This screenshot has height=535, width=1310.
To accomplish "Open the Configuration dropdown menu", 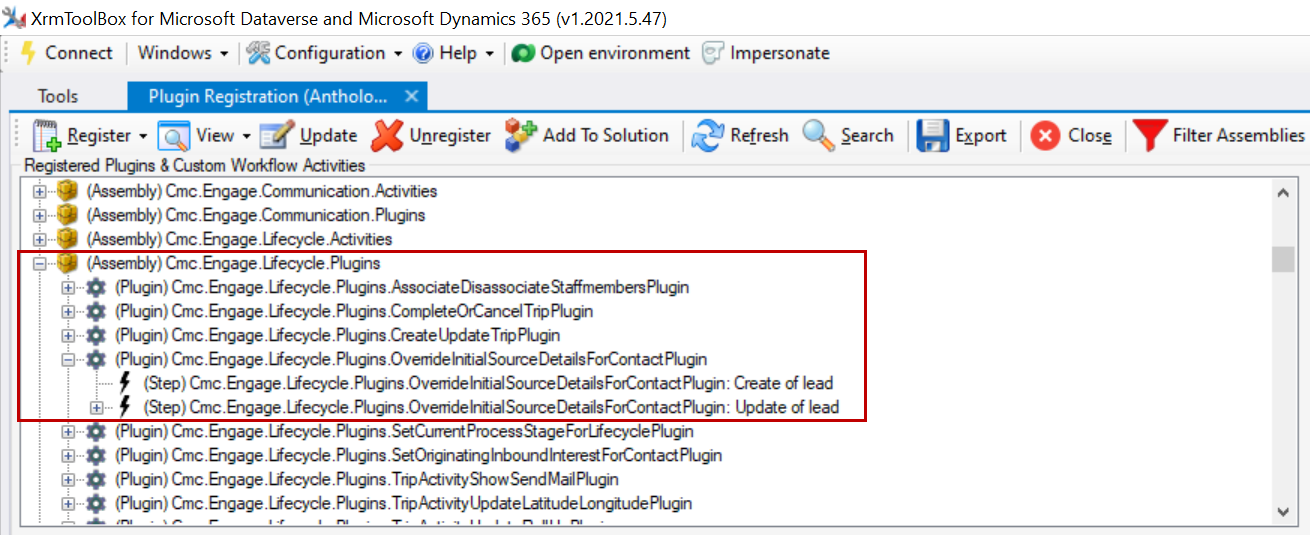I will click(x=325, y=53).
